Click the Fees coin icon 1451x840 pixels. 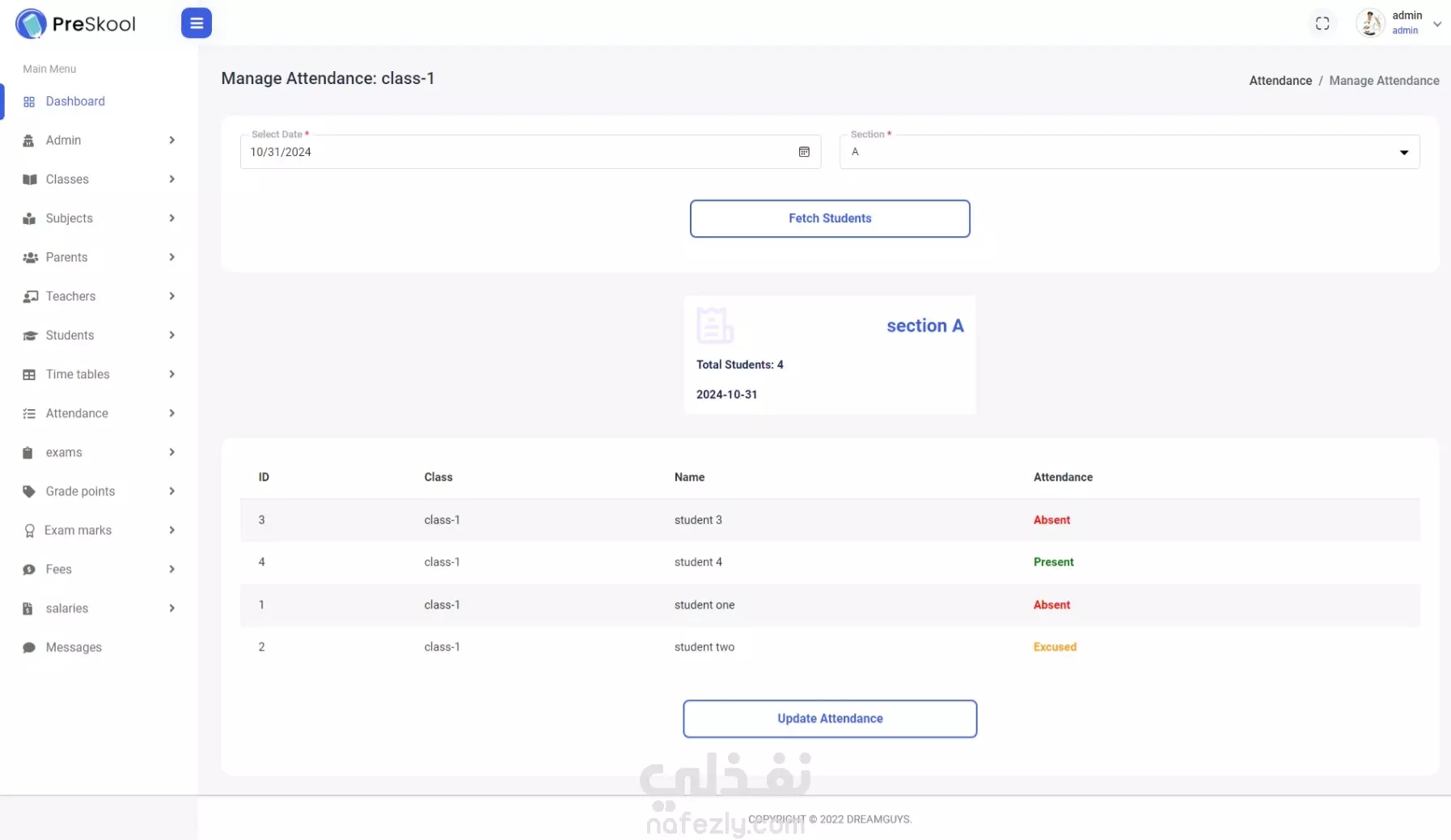pyautogui.click(x=29, y=570)
